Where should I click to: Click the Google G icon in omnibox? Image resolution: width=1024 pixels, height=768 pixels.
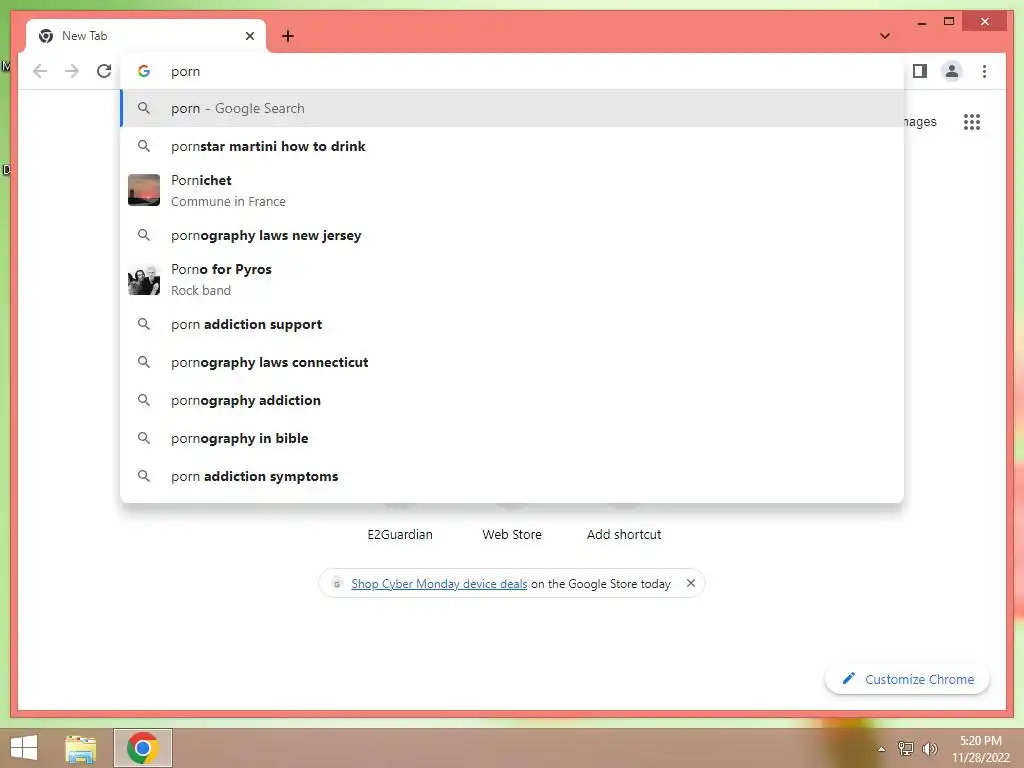pyautogui.click(x=144, y=71)
